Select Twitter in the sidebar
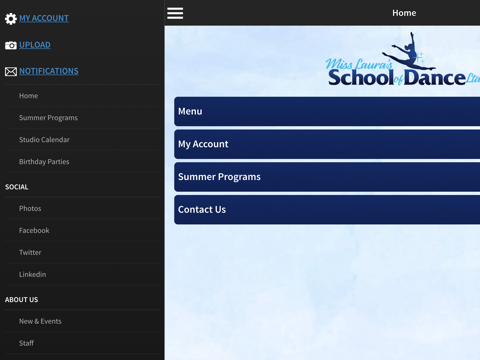This screenshot has height=360, width=480. (x=82, y=252)
